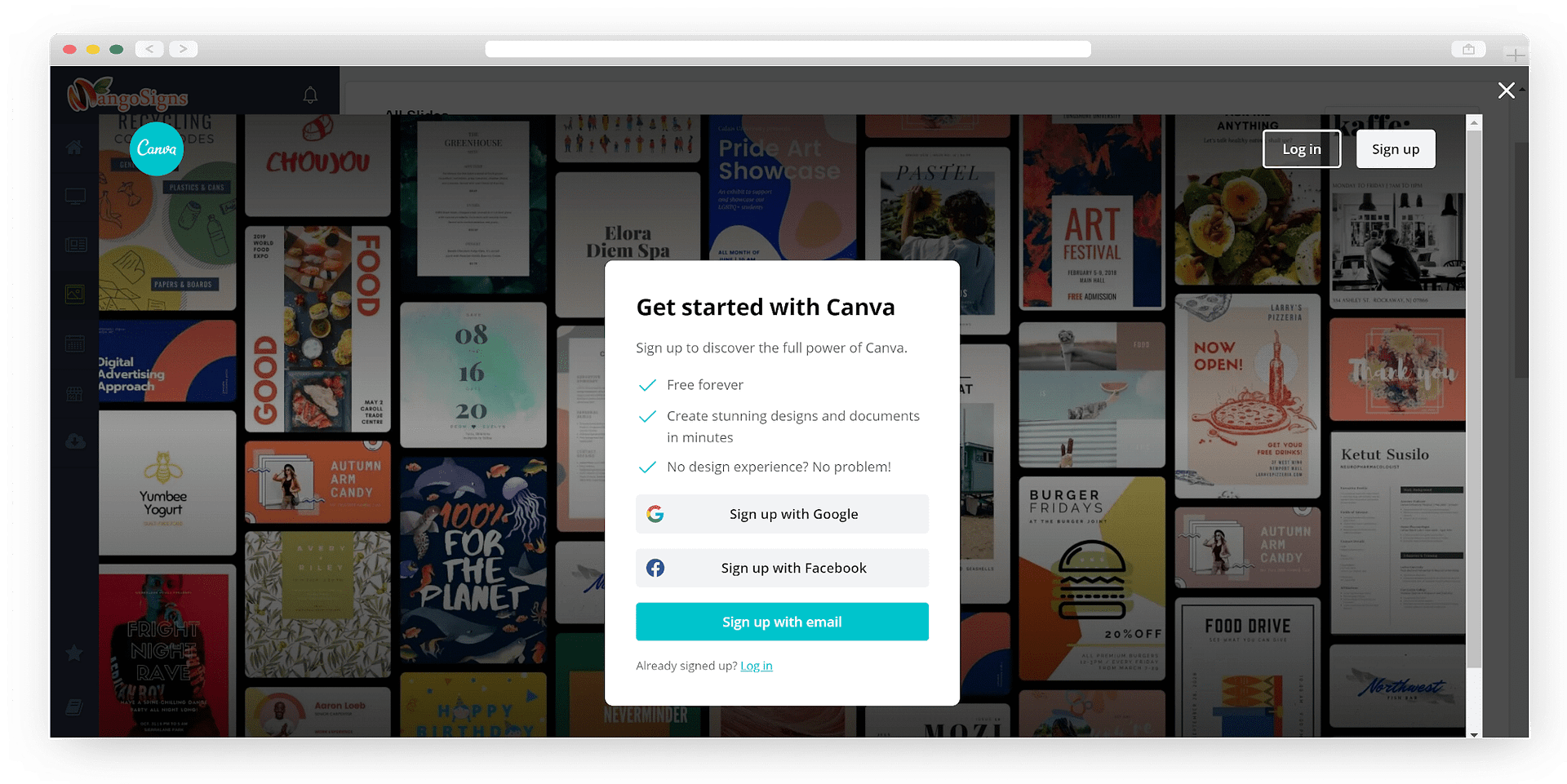Open the Screens panel via the monitor icon
The height and width of the screenshot is (784, 1567).
tap(74, 196)
